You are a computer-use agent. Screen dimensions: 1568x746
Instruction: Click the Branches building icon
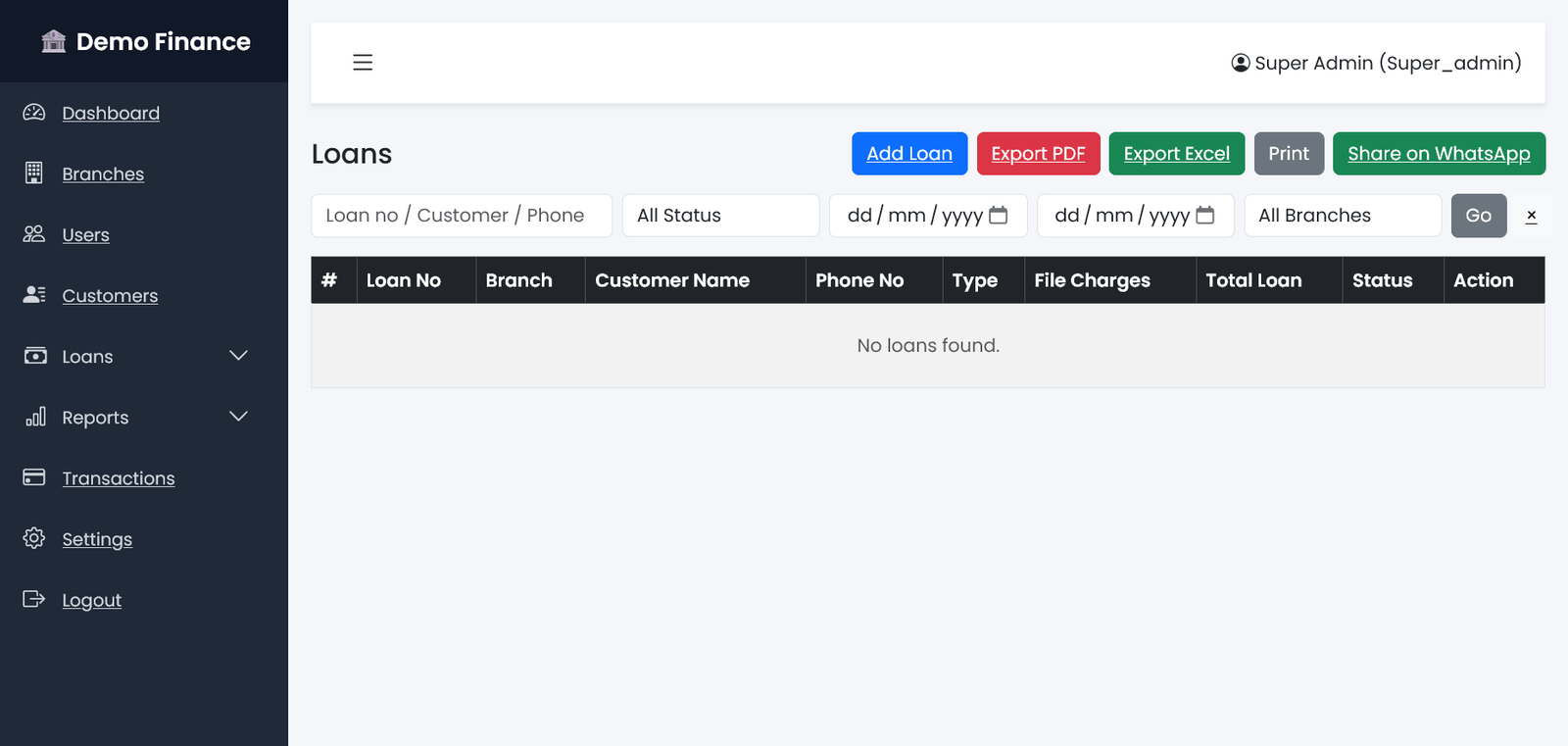pyautogui.click(x=34, y=174)
